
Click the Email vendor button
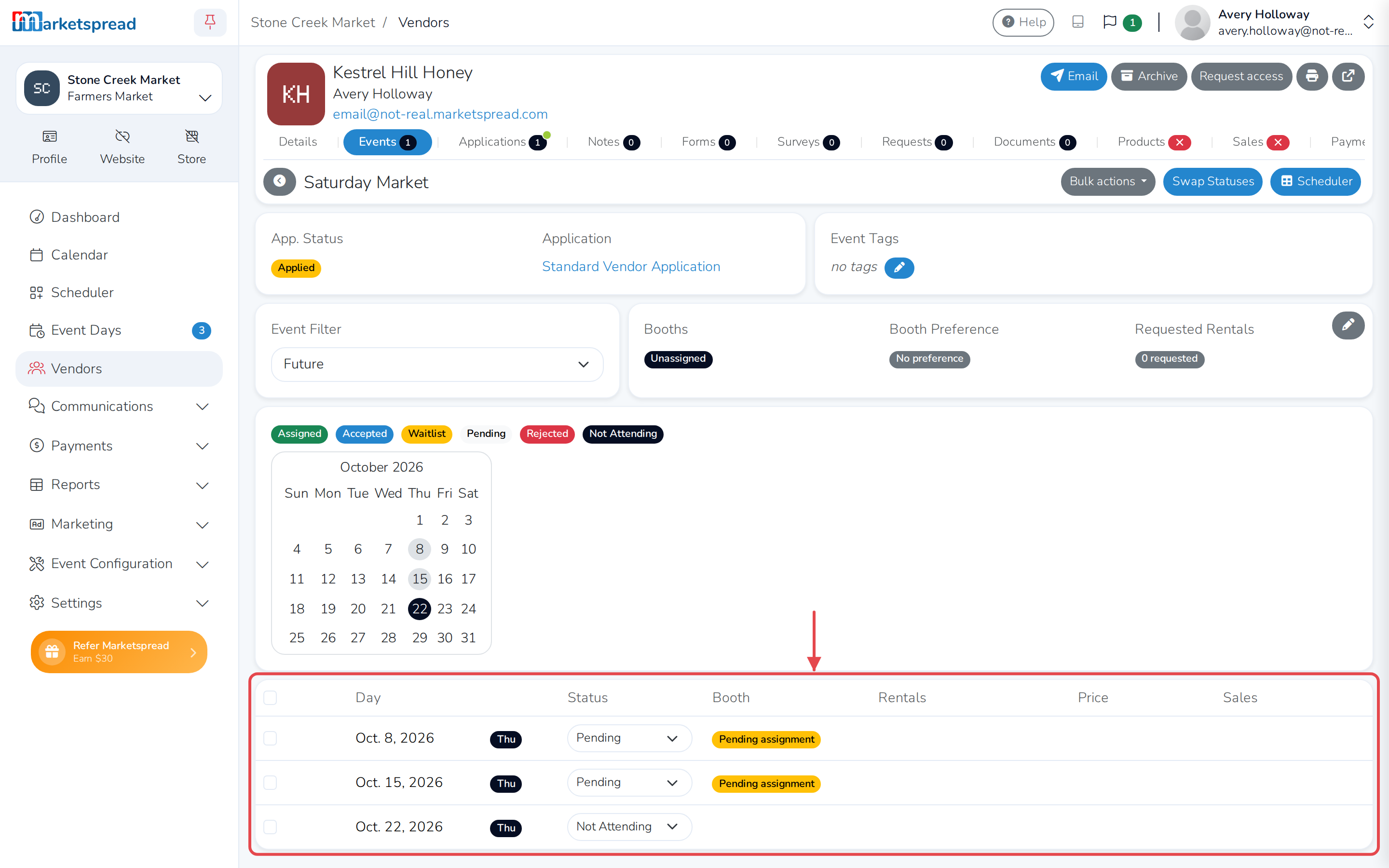(1073, 76)
